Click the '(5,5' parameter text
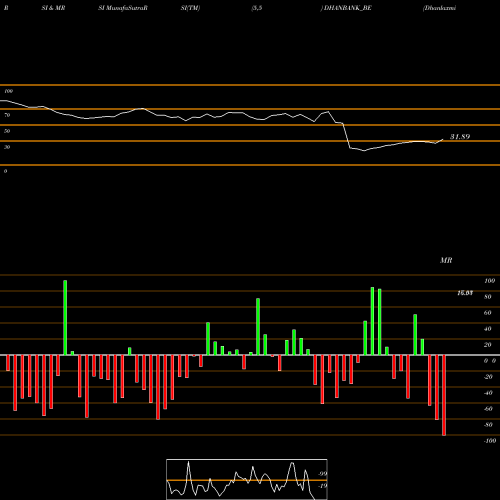Screen dimensions: 500x500 point(257,8)
